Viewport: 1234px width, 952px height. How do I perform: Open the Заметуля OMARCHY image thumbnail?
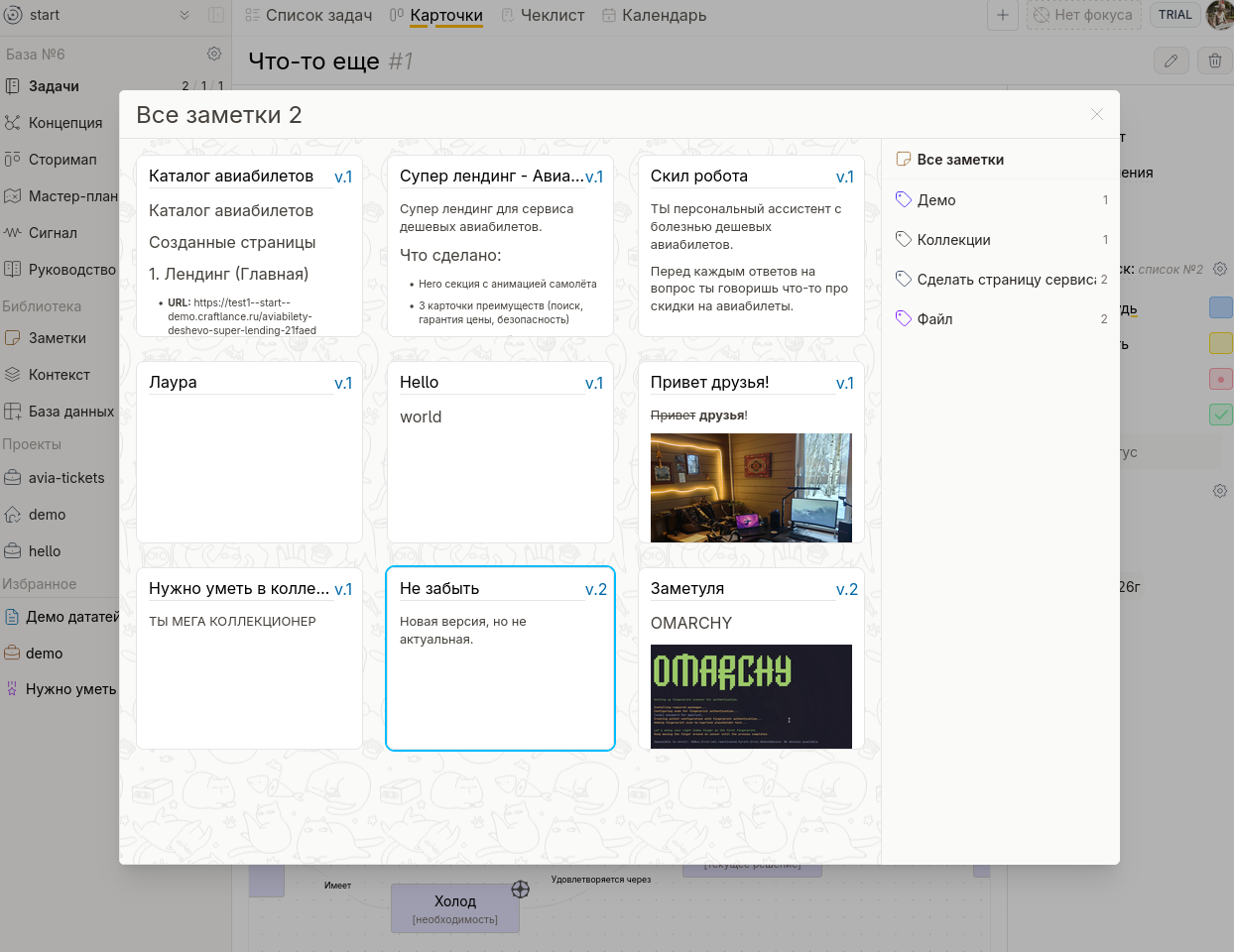click(x=751, y=696)
